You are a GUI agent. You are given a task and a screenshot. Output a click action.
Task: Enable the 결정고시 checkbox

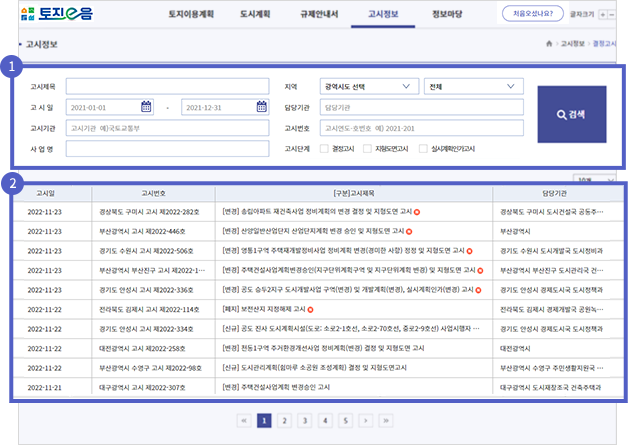(x=323, y=148)
